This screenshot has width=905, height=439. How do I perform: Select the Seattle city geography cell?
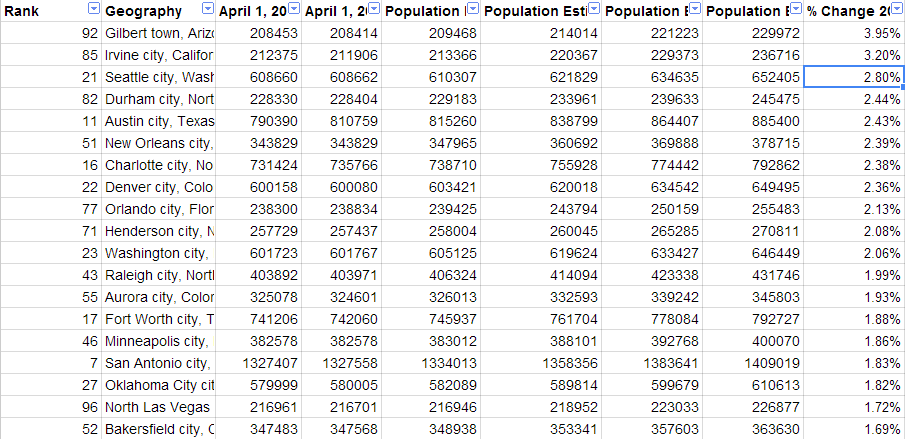click(x=158, y=77)
